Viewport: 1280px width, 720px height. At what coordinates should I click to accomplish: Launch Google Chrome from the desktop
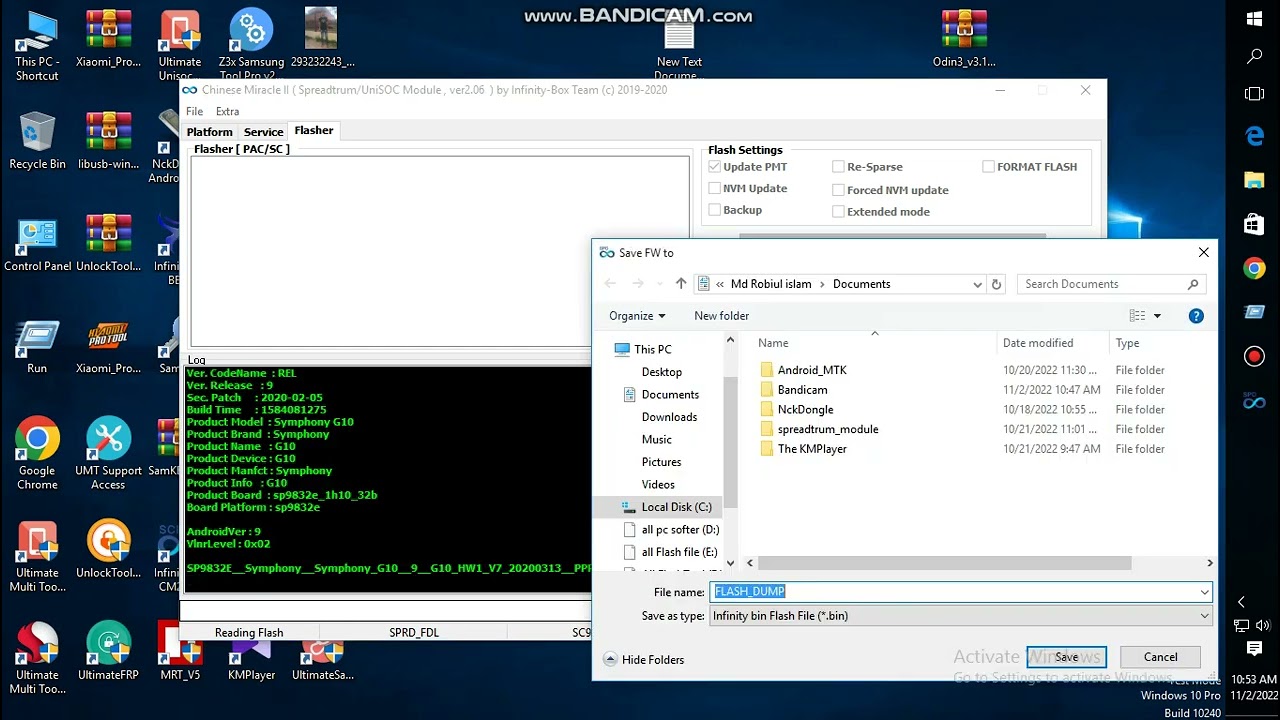tap(37, 453)
